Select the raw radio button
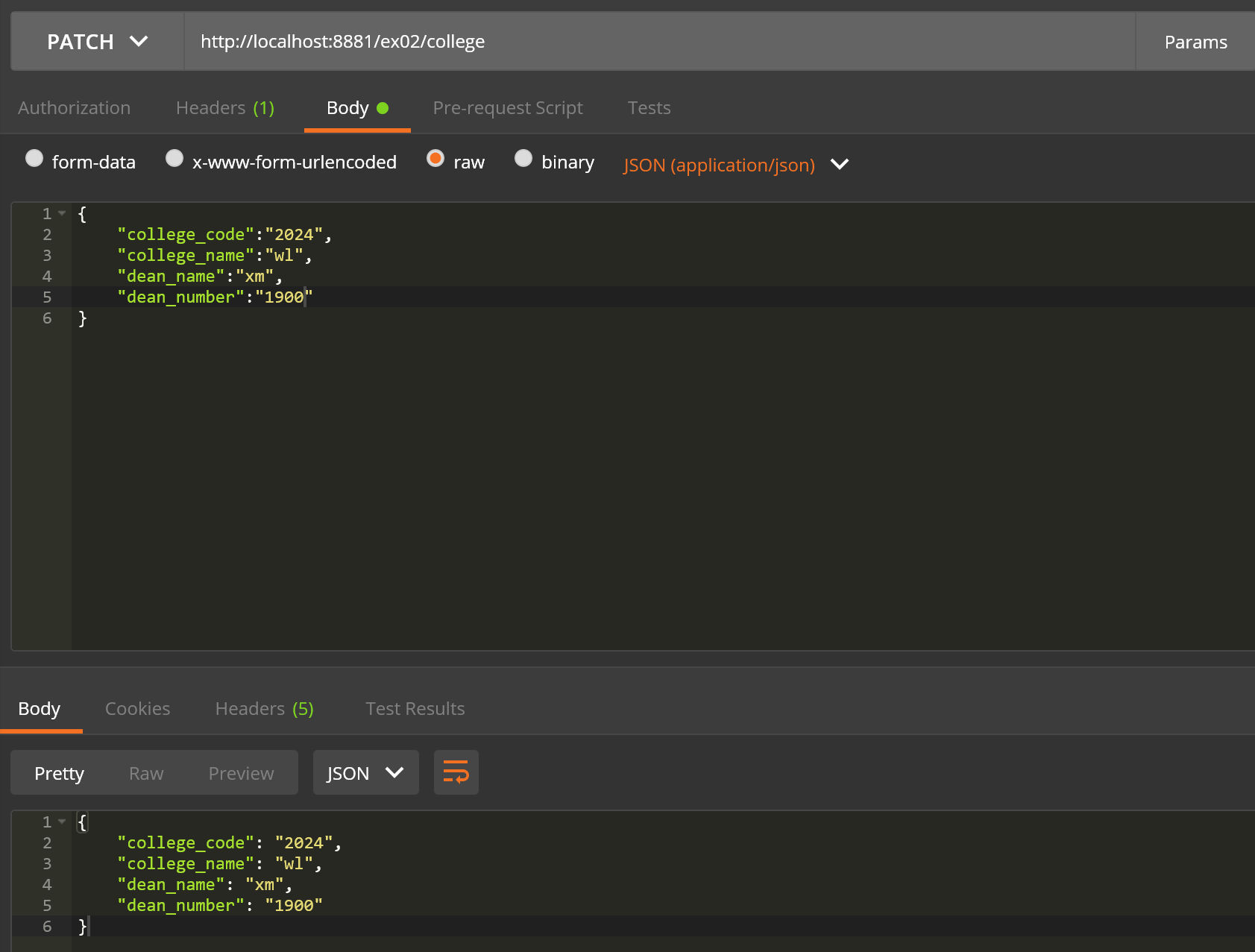 pyautogui.click(x=435, y=158)
